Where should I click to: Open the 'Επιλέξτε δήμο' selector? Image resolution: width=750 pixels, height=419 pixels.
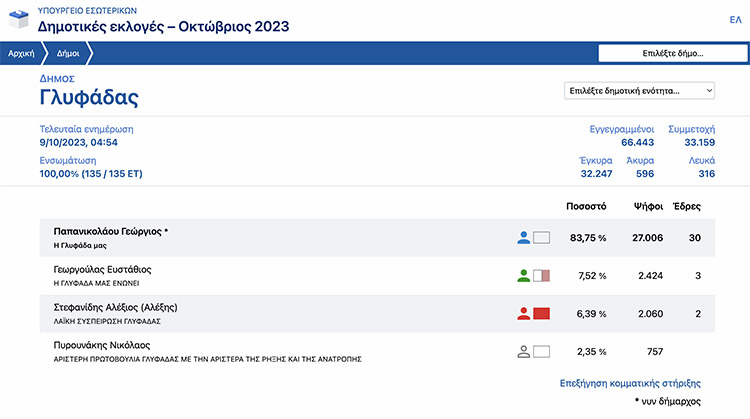pyautogui.click(x=672, y=53)
